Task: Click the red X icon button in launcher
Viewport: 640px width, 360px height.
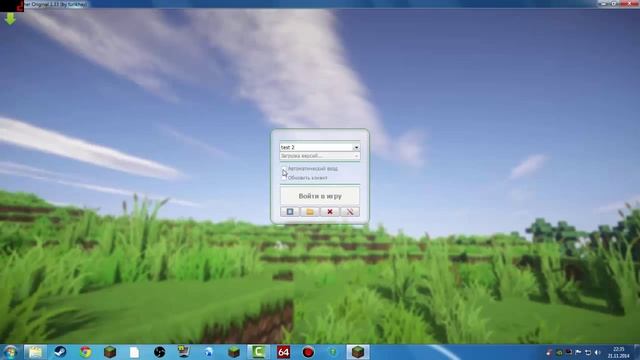Action: pyautogui.click(x=330, y=211)
